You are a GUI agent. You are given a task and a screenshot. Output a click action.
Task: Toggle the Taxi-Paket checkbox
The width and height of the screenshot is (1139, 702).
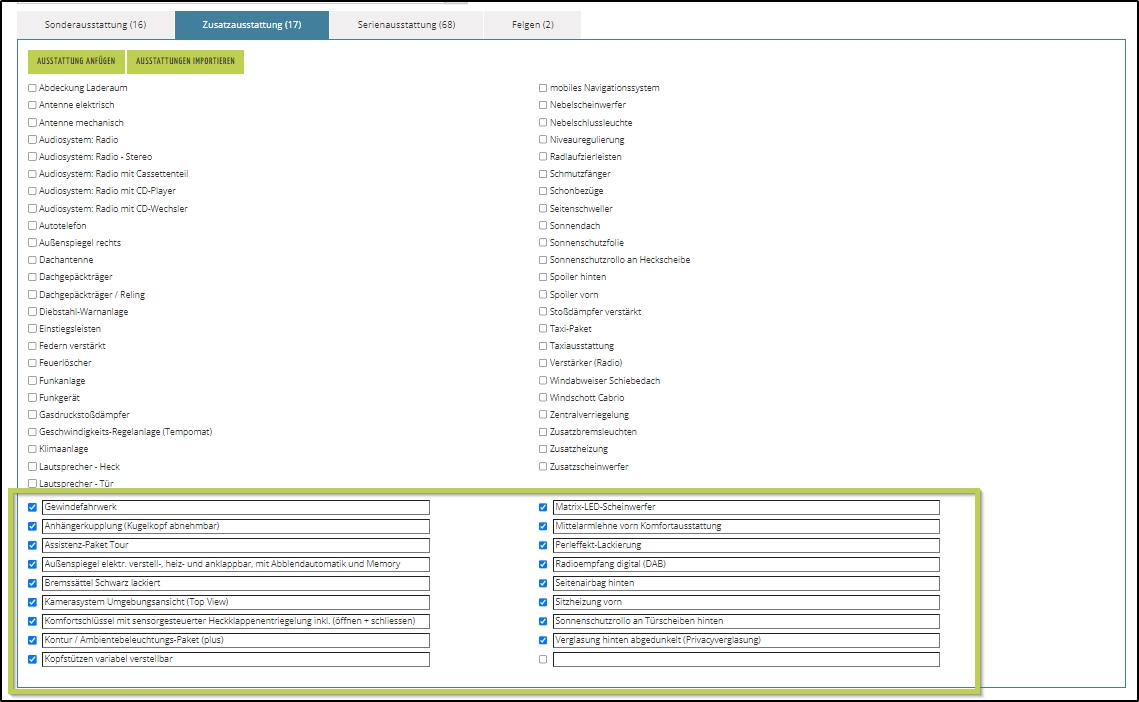click(543, 329)
